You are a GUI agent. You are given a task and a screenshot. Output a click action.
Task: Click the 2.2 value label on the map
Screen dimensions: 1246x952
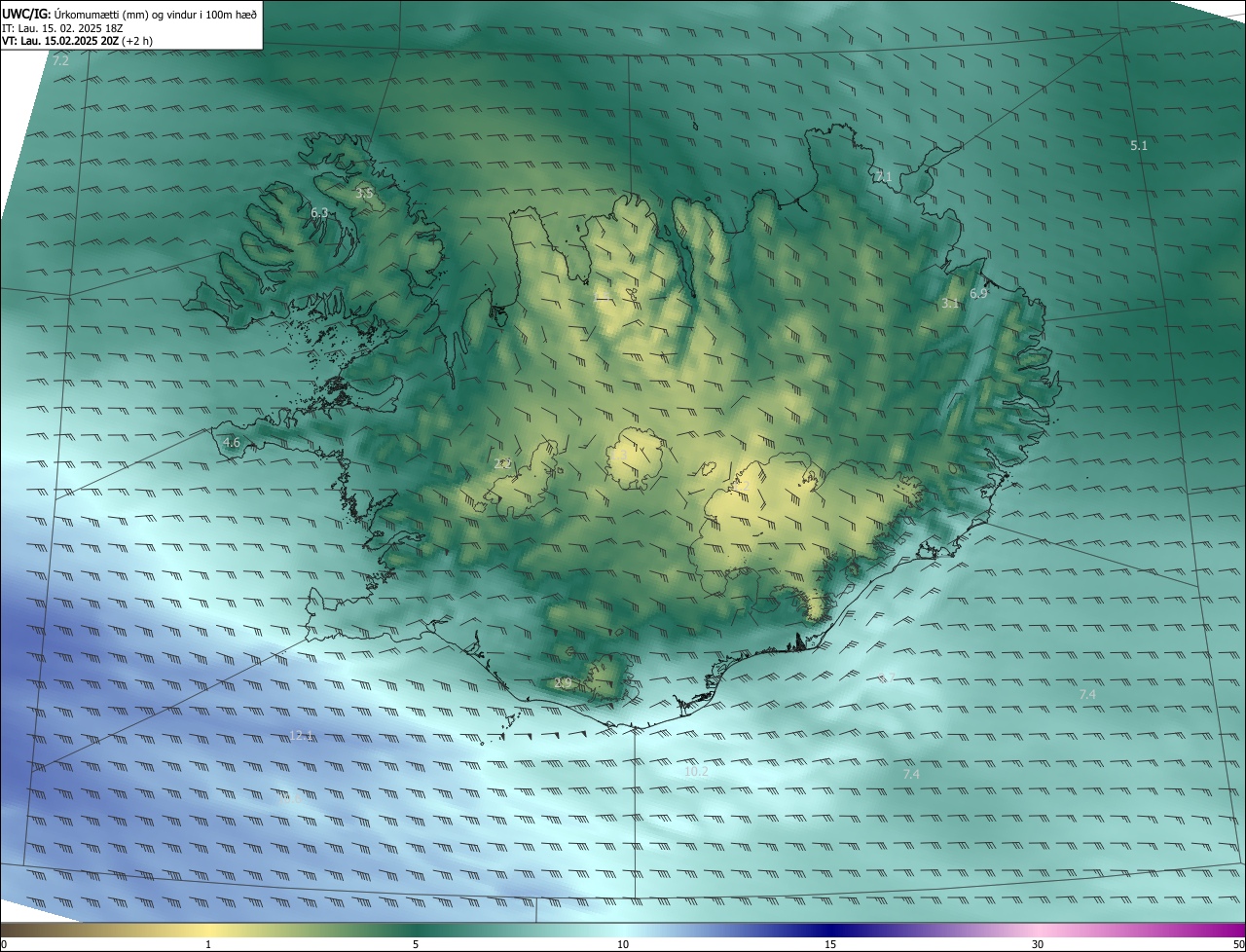pos(502,464)
